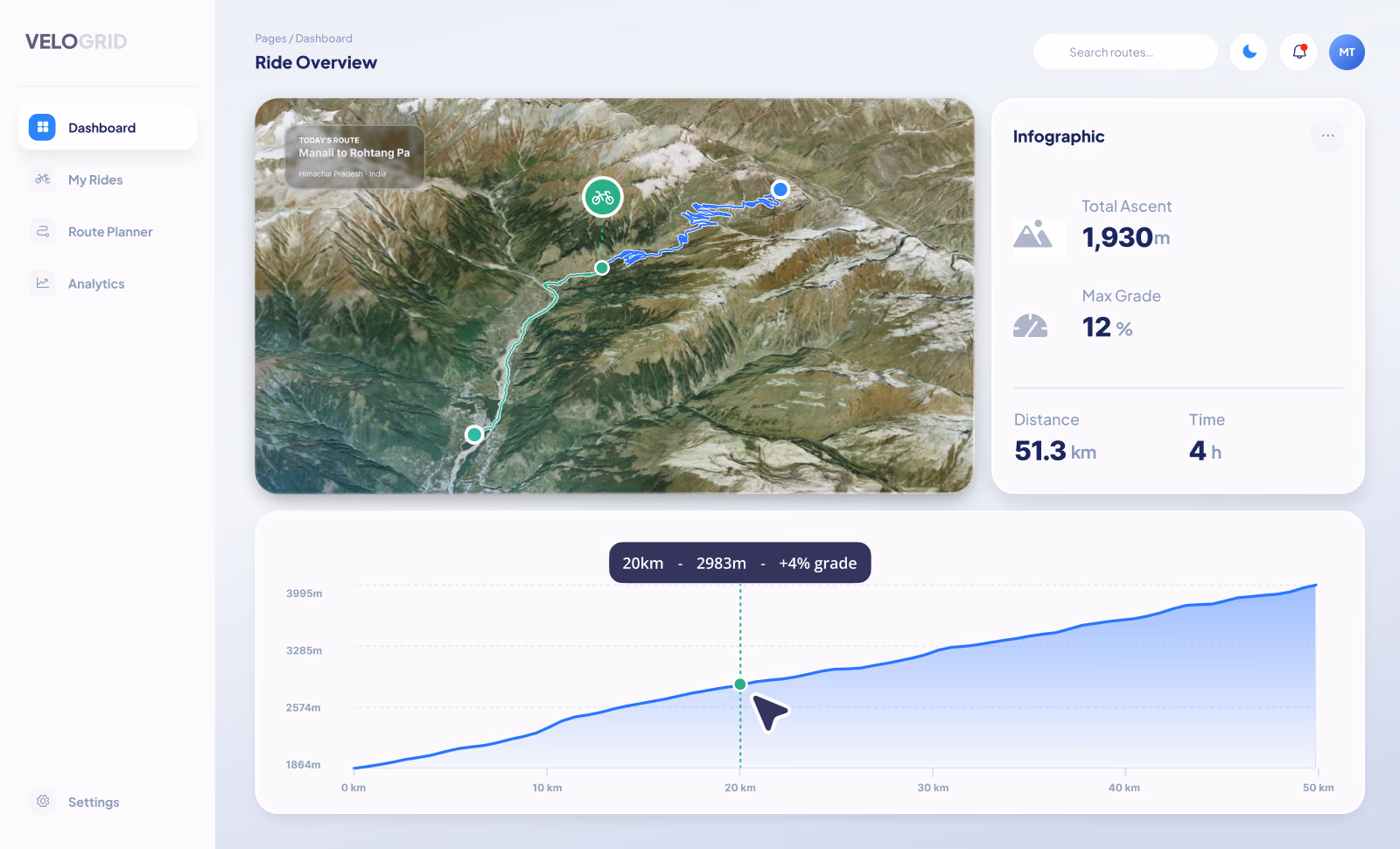Click the 3285m elevation axis label

tap(304, 650)
